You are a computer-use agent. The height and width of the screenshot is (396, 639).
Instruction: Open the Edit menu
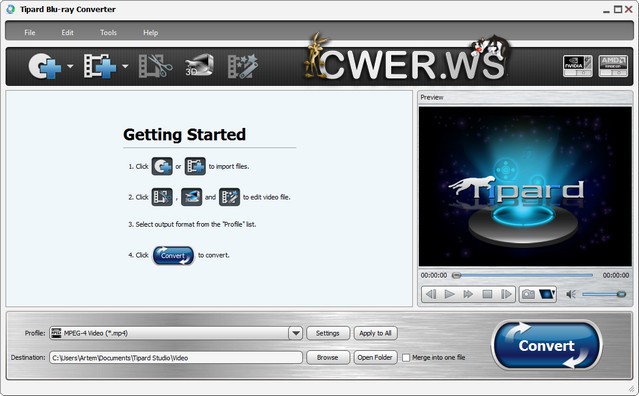pyautogui.click(x=68, y=33)
